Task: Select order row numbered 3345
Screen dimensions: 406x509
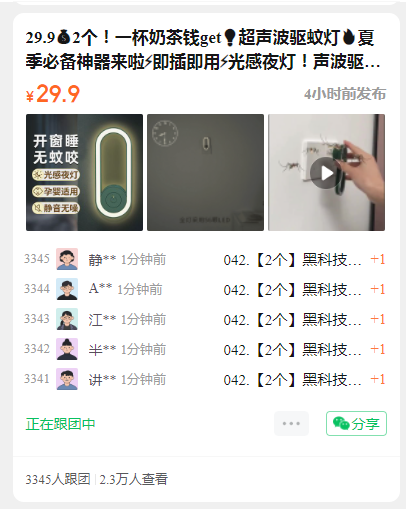Action: pos(205,259)
